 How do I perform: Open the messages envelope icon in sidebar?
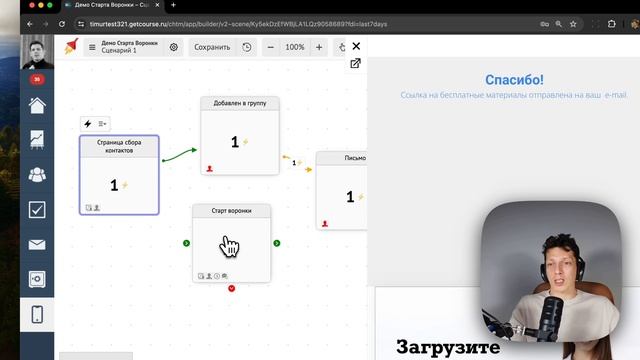point(37,244)
